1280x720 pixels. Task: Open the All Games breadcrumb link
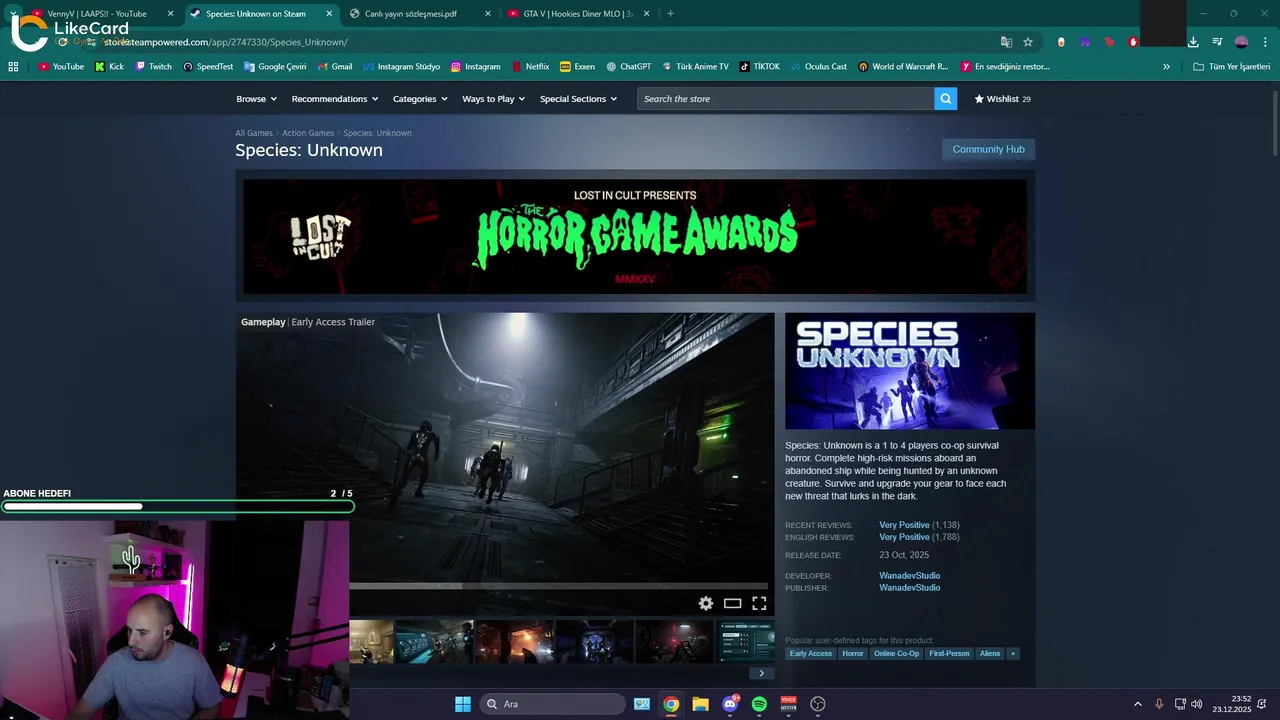tap(254, 133)
